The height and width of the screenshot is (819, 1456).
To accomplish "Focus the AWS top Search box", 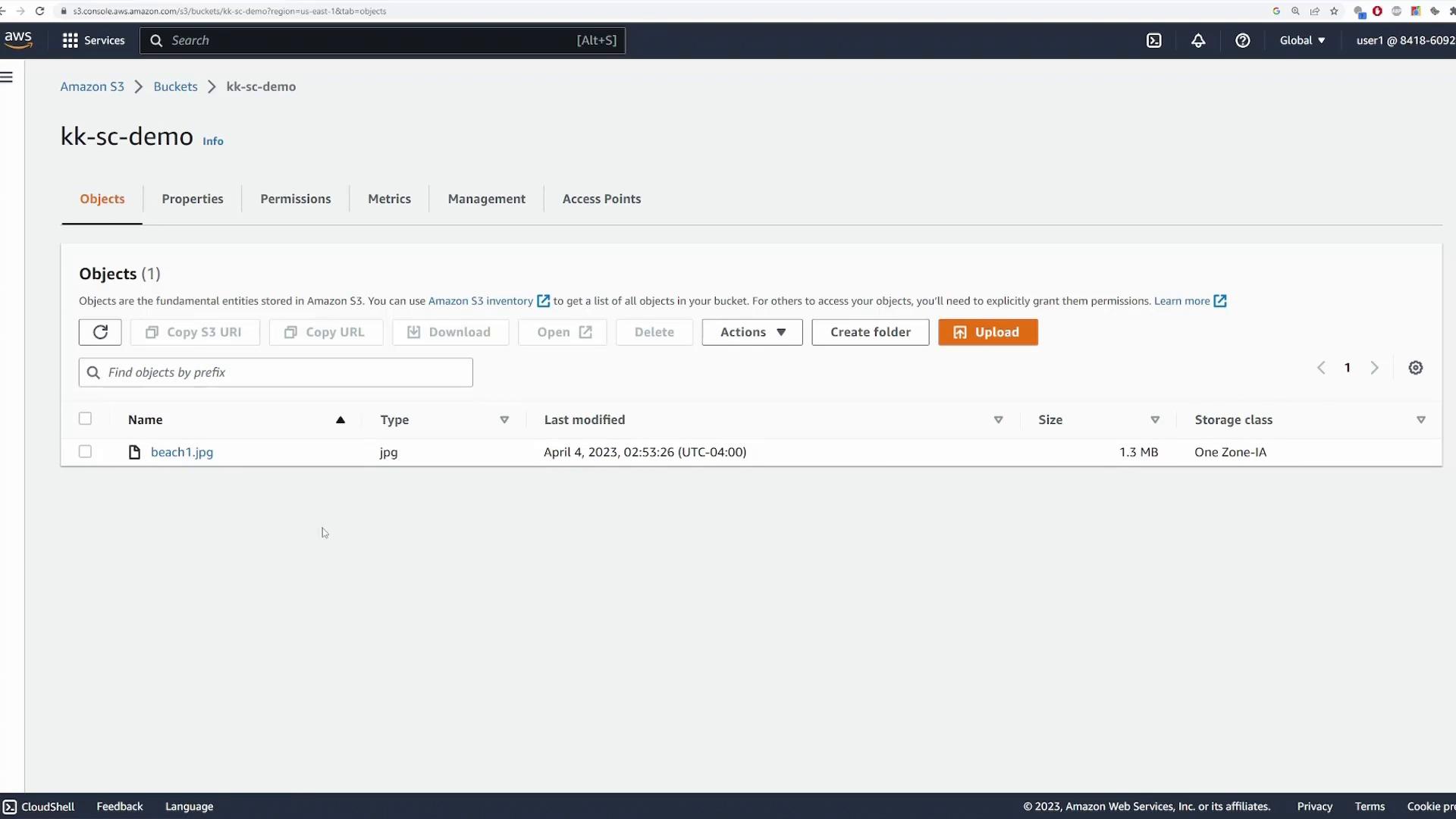I will tap(382, 40).
